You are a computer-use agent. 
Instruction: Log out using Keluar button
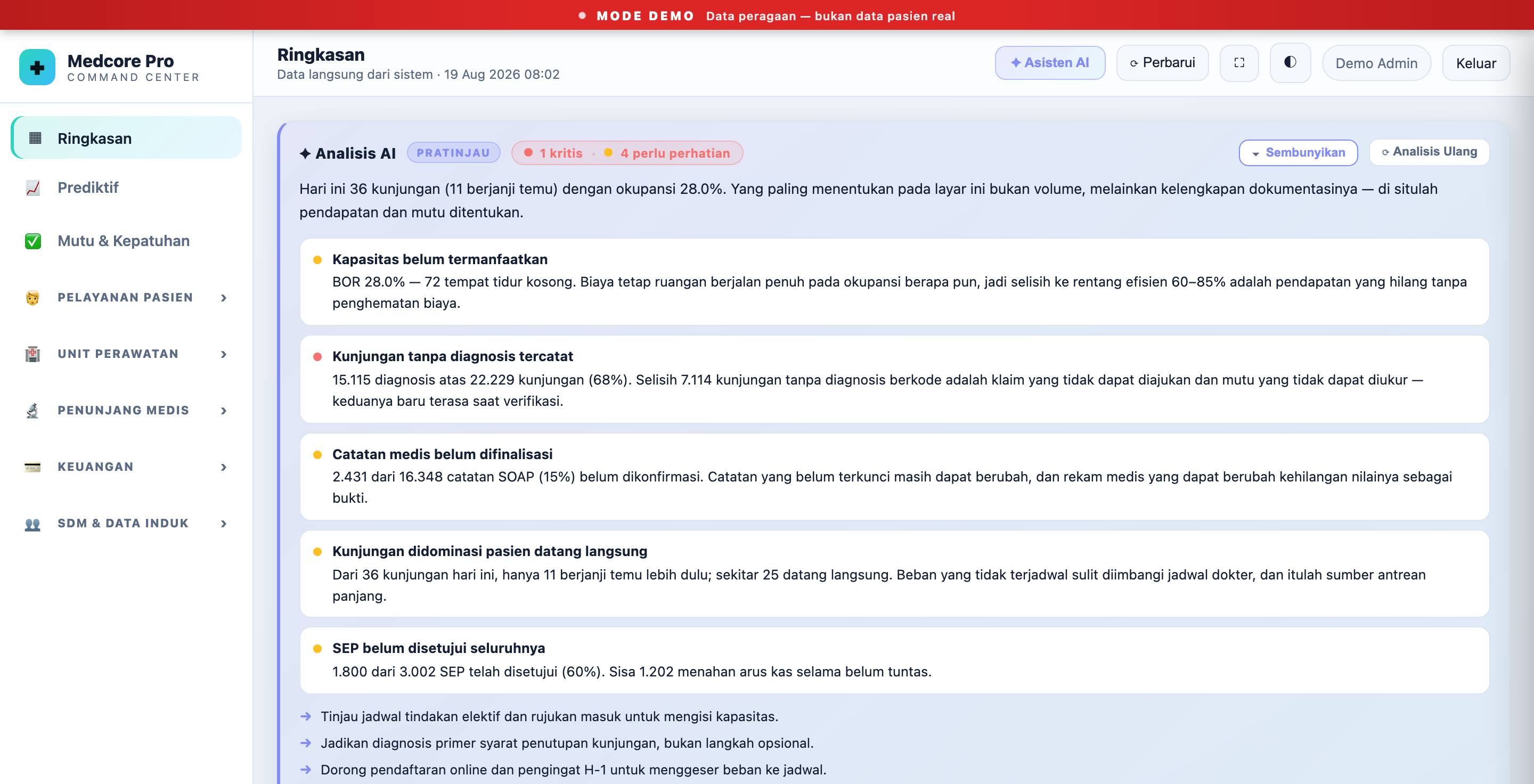pos(1475,63)
